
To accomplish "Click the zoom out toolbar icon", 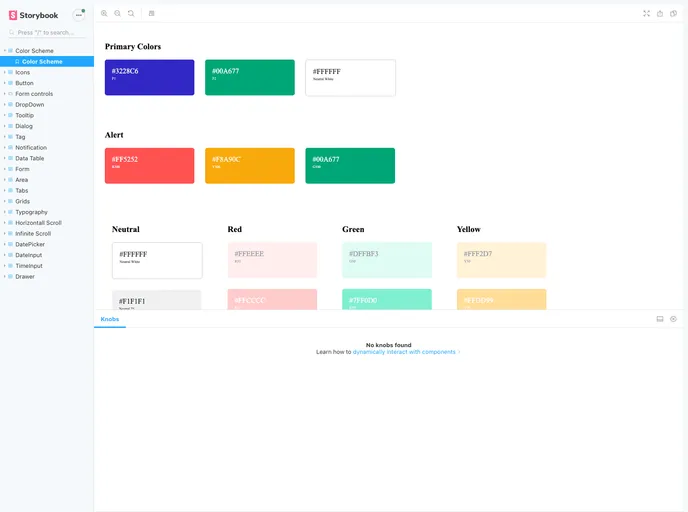I will [x=118, y=14].
